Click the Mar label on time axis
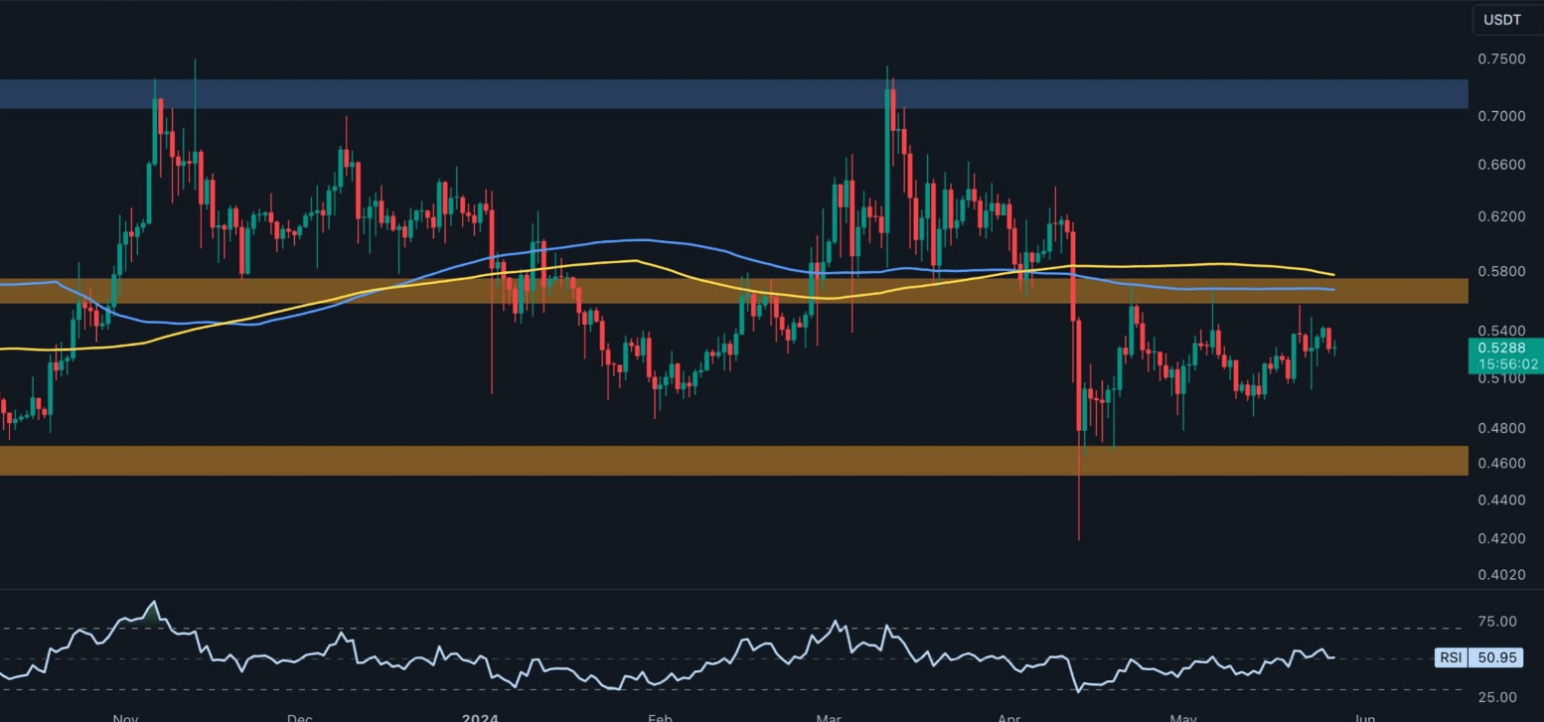The width and height of the screenshot is (1544, 722). pyautogui.click(x=828, y=717)
